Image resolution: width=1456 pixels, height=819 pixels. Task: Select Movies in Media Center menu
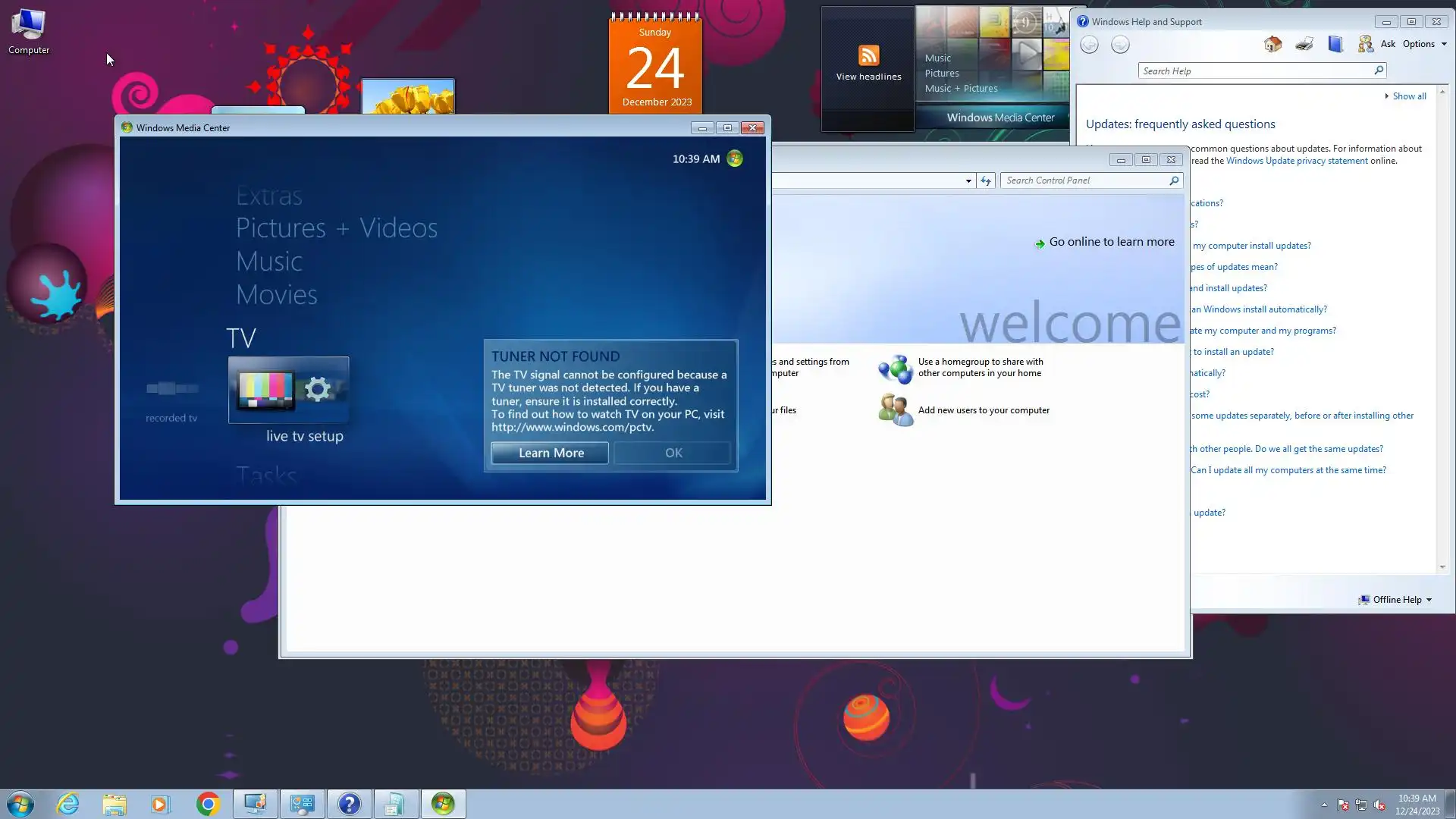point(277,295)
